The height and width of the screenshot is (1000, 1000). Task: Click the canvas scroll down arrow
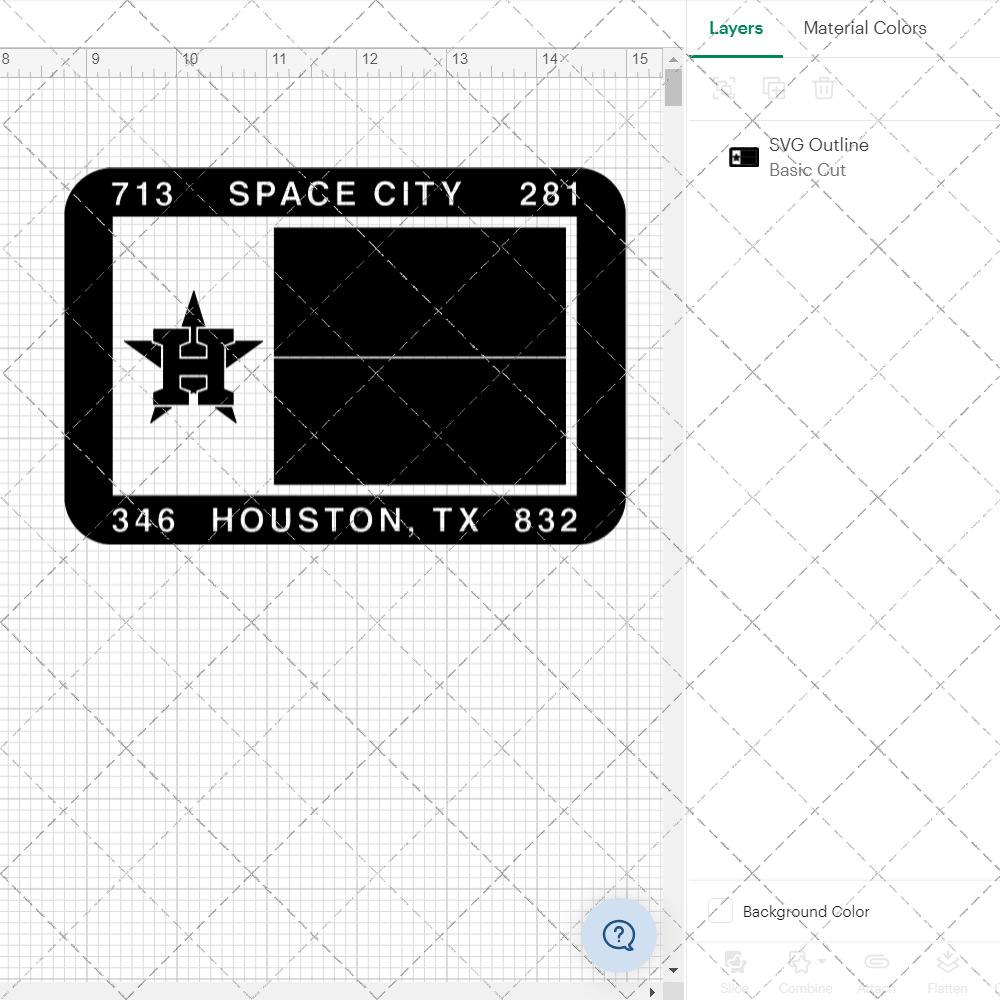click(673, 971)
